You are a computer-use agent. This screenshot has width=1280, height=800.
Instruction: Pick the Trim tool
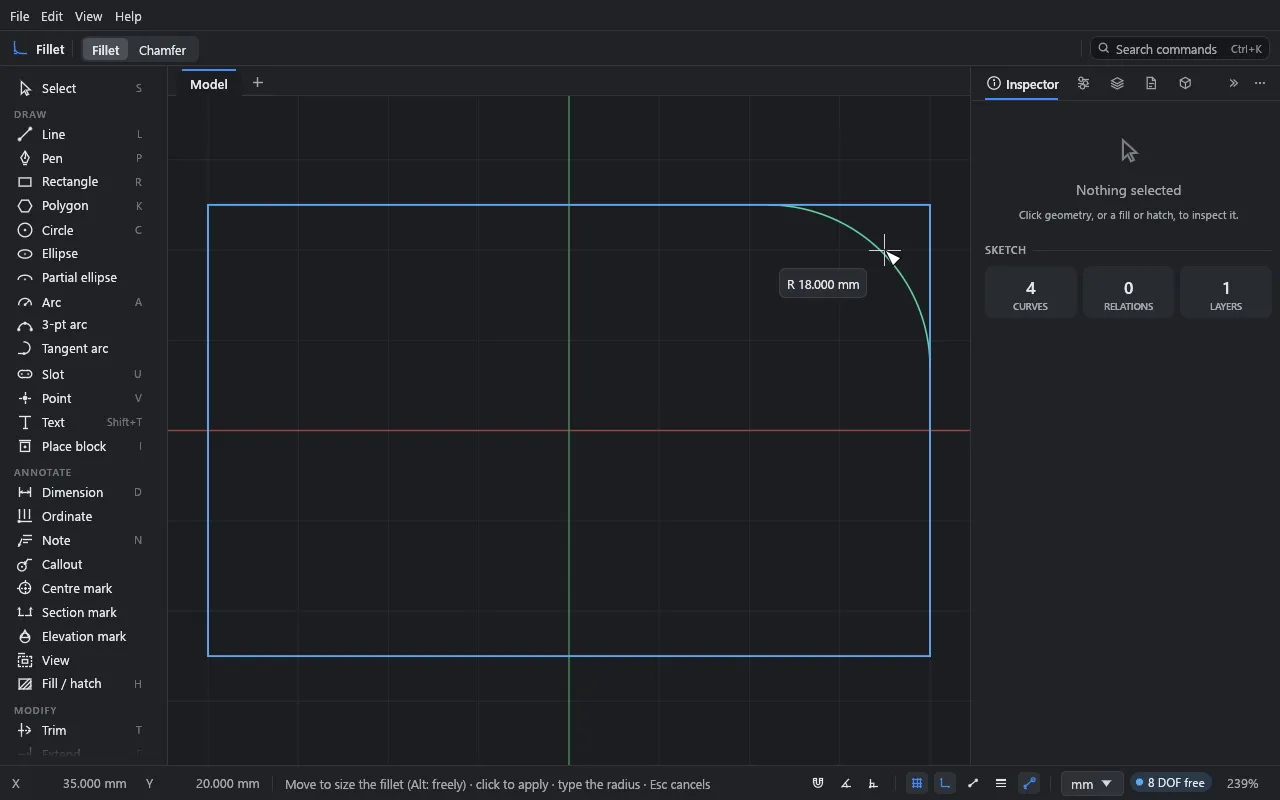click(x=80, y=730)
